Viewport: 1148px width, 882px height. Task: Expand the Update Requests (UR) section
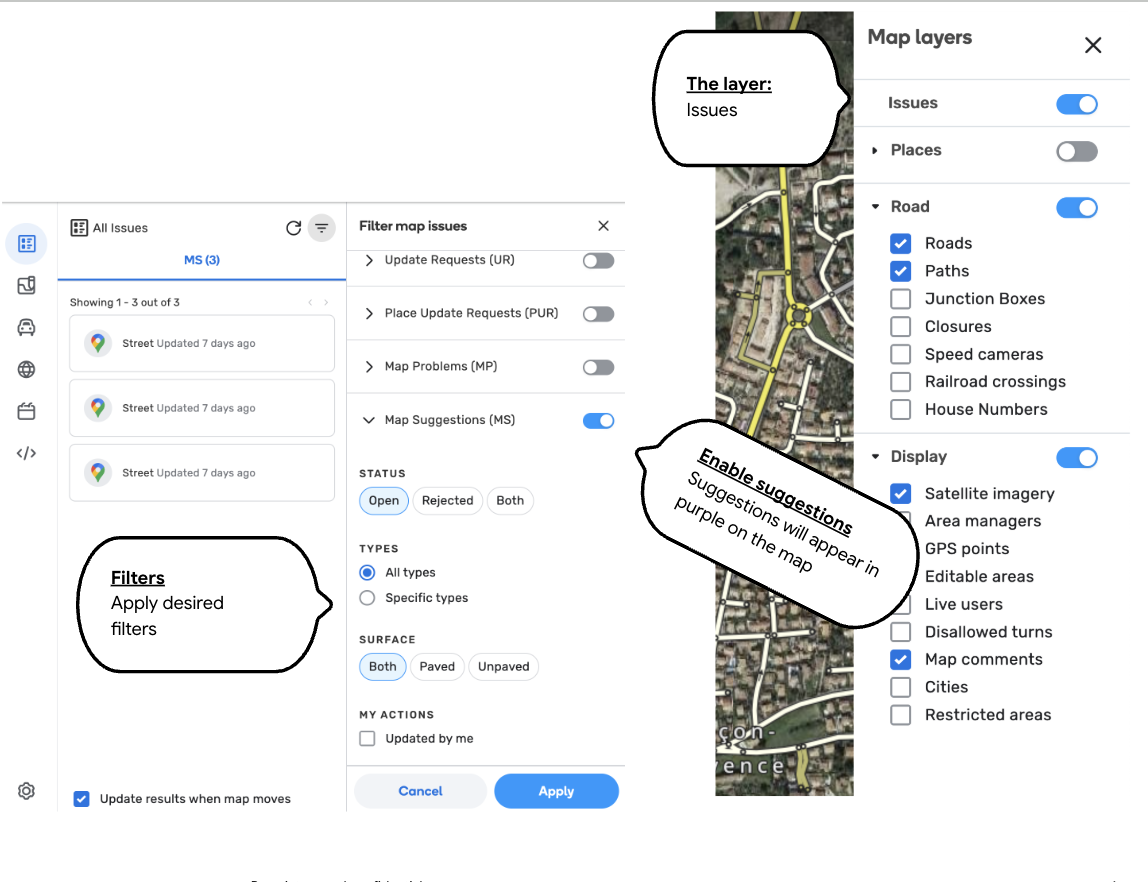tap(369, 260)
